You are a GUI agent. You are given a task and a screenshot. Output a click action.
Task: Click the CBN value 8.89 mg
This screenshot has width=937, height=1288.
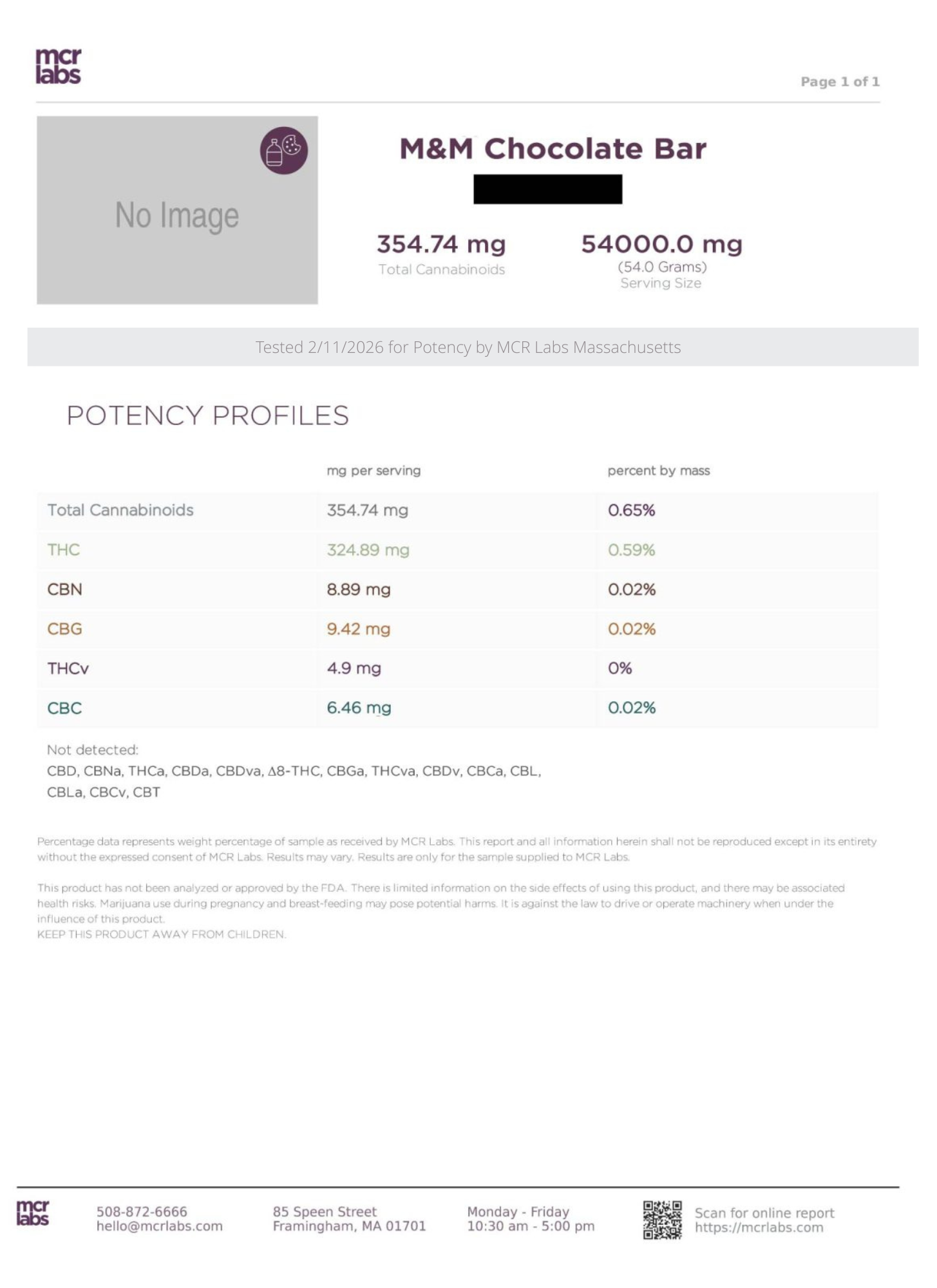(359, 589)
